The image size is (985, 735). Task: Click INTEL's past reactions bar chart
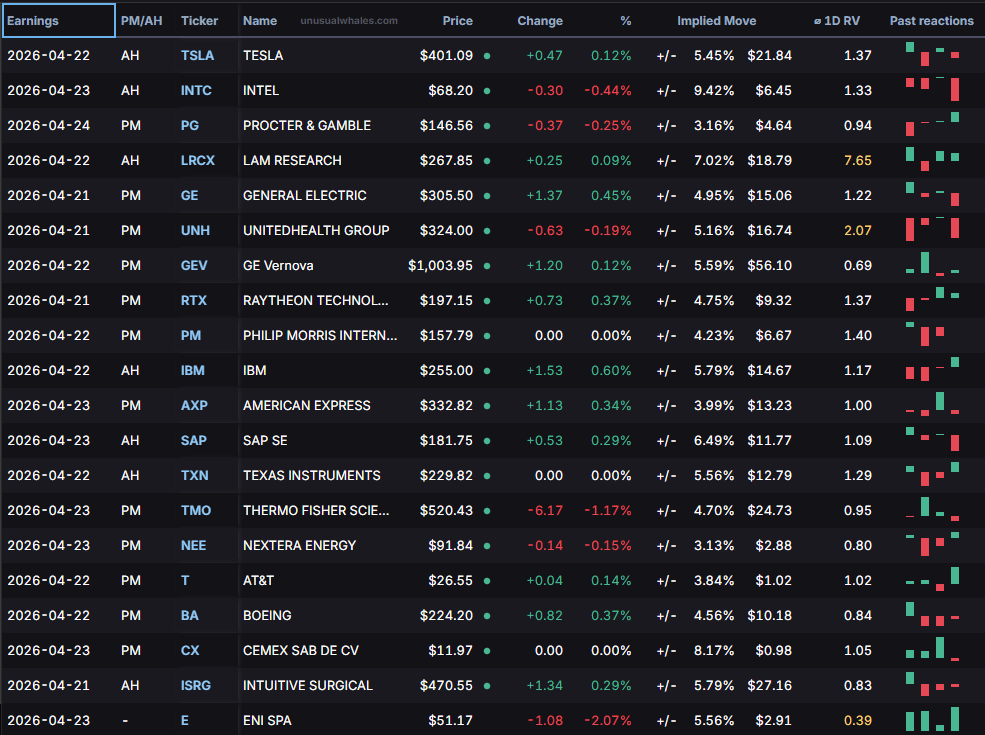932,89
